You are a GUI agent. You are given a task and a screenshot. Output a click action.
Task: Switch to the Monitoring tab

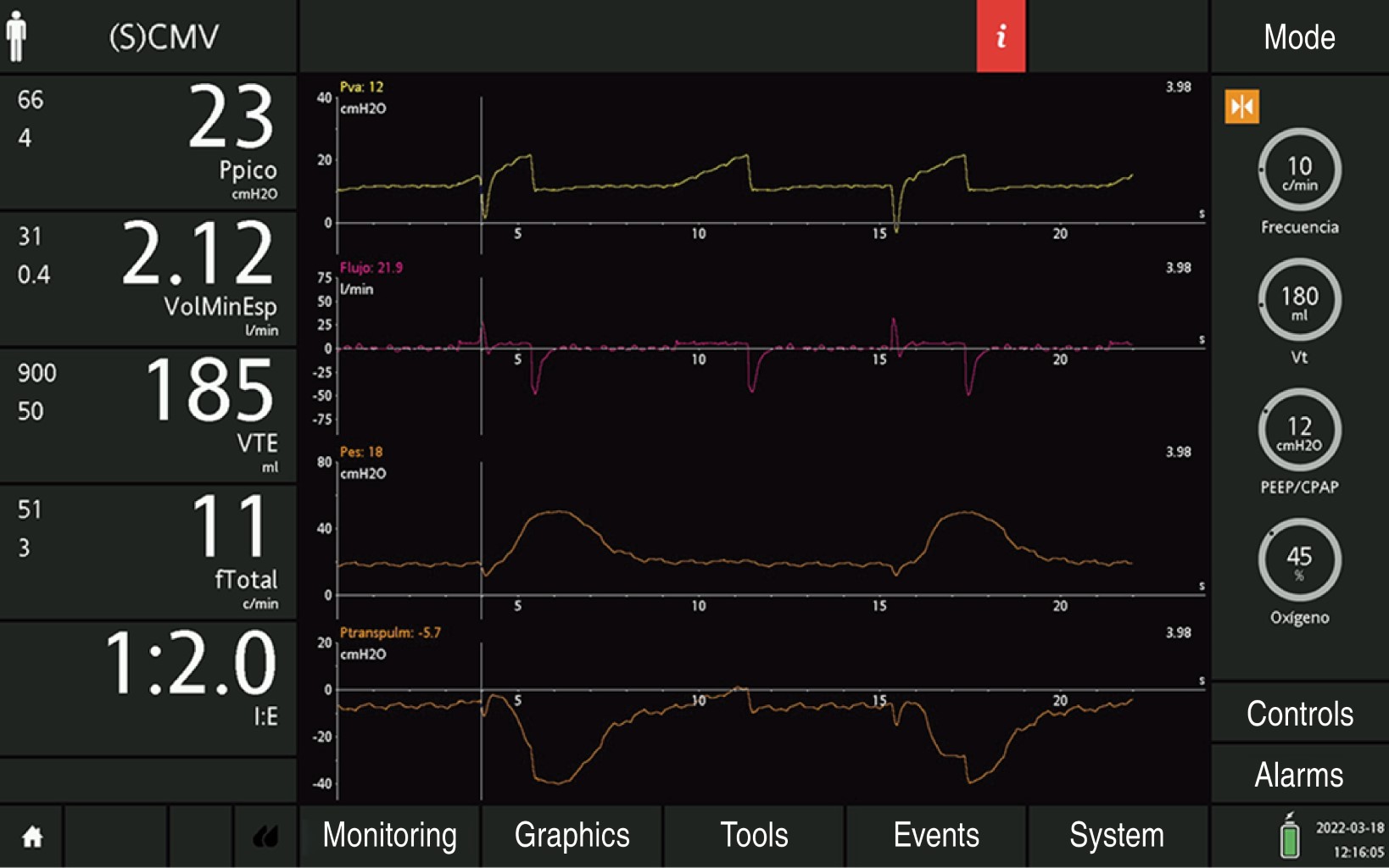coord(390,836)
